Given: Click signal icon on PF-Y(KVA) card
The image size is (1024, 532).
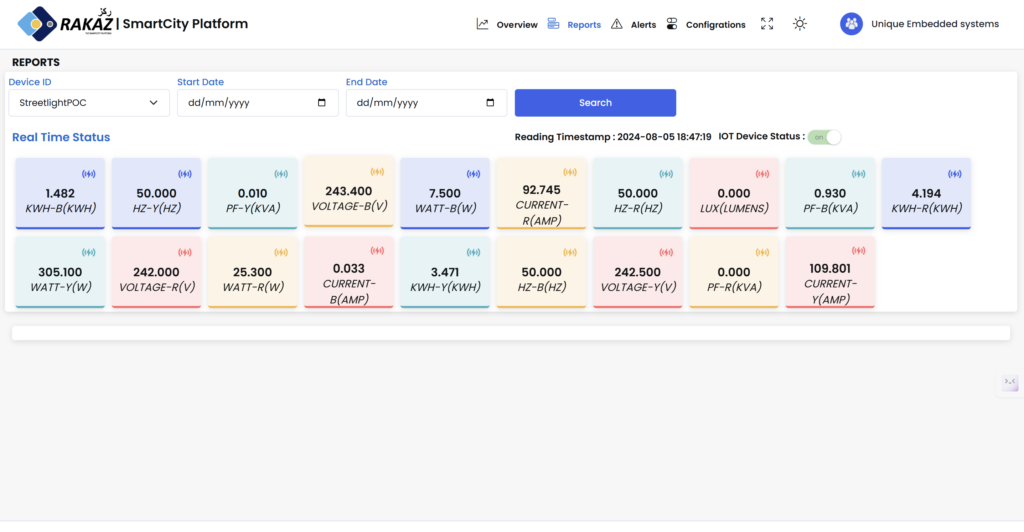Looking at the screenshot, I should click(281, 174).
